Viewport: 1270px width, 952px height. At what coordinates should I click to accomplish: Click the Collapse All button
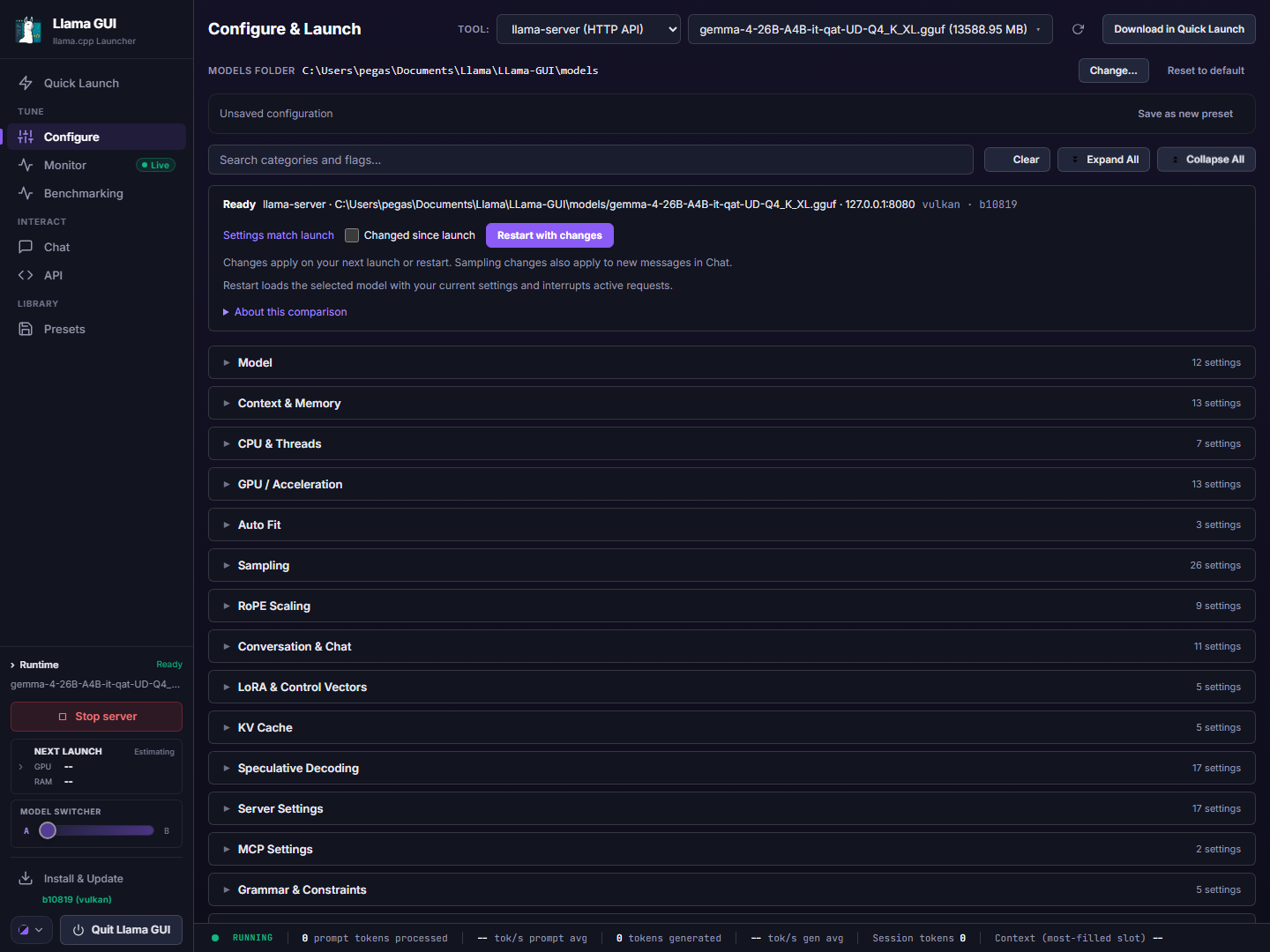1206,160
